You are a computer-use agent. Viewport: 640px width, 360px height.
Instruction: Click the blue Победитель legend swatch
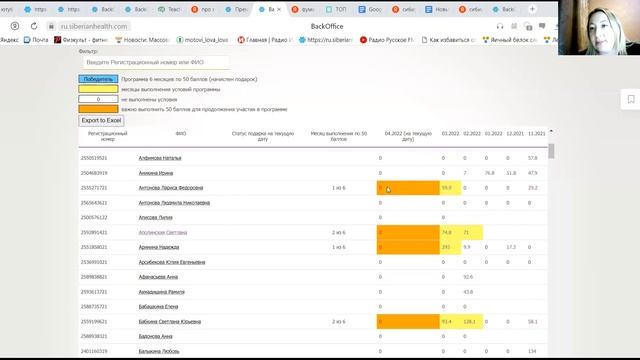coord(98,79)
